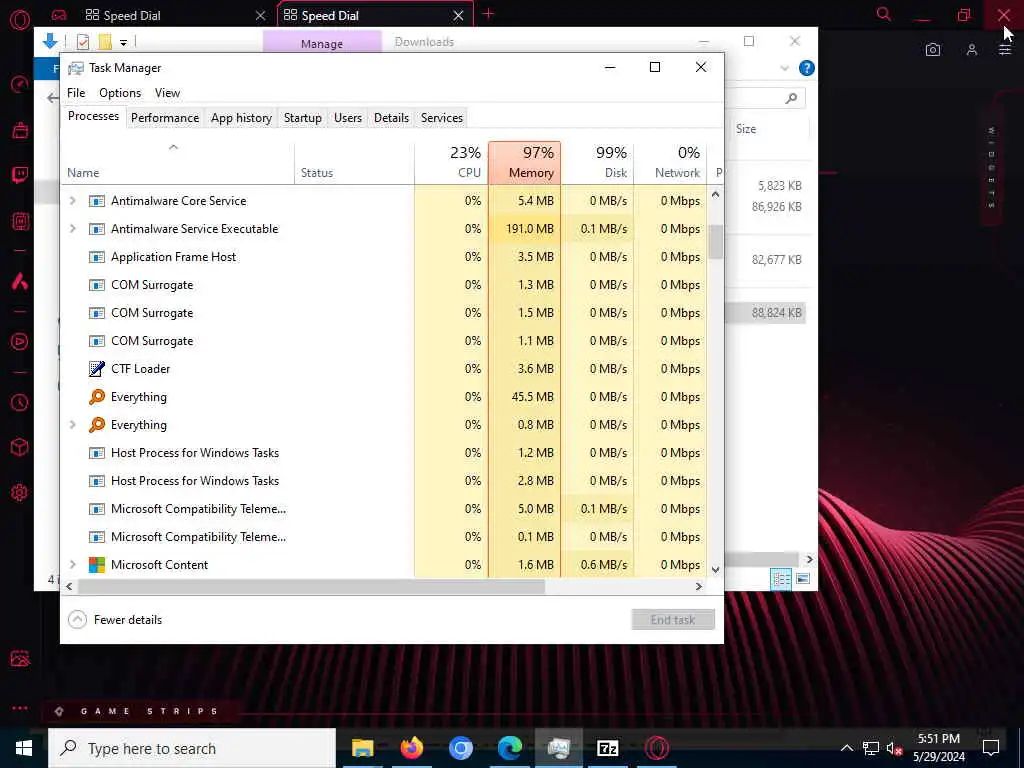Select Manage tab in File Explorer

tap(322, 42)
